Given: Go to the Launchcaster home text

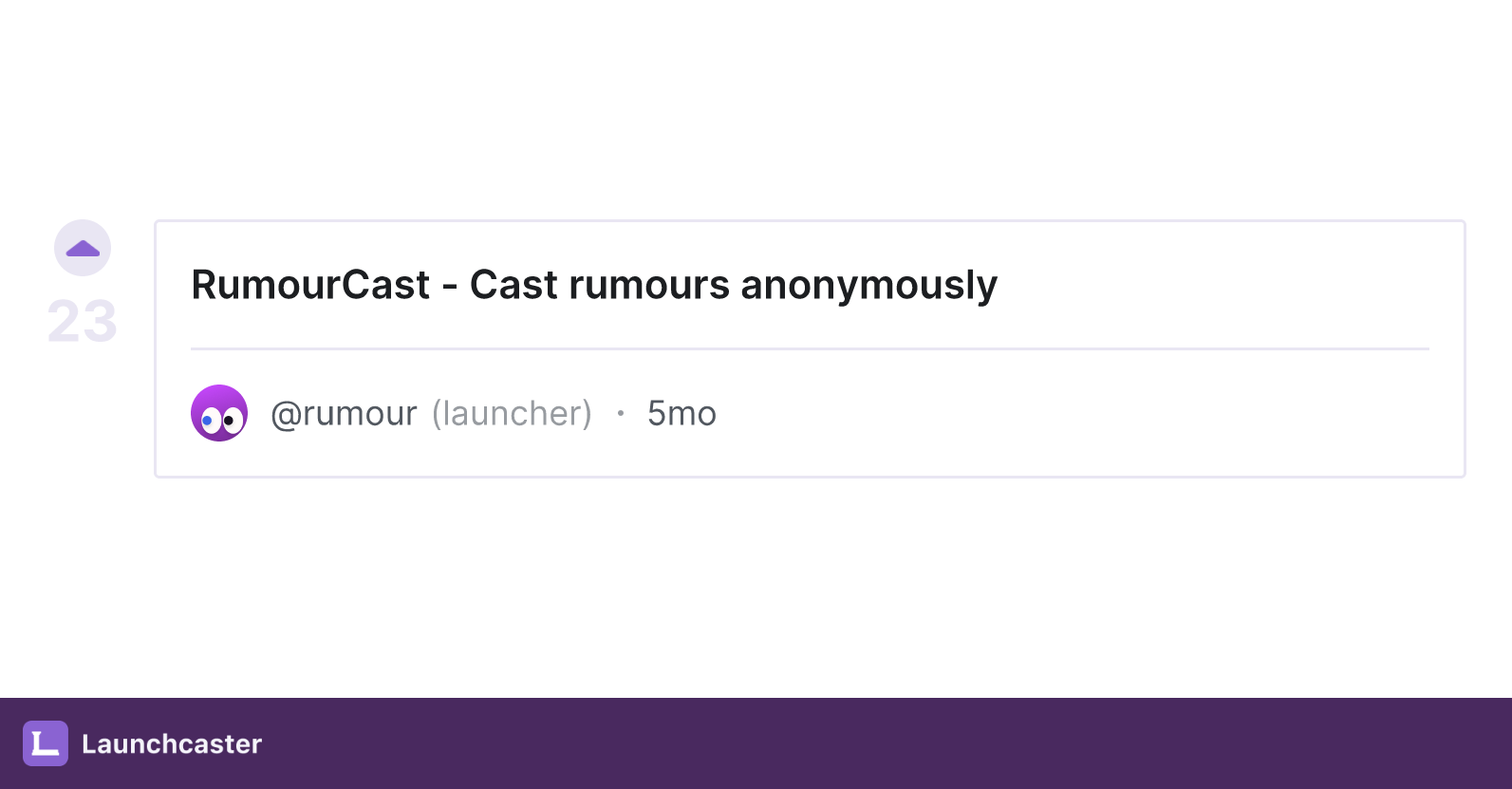Looking at the screenshot, I should click(x=172, y=743).
